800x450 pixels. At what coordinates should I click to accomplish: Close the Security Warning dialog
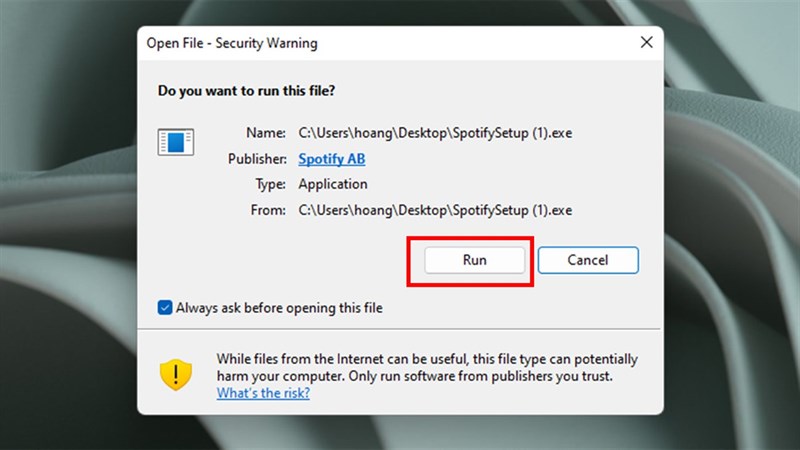coord(646,42)
